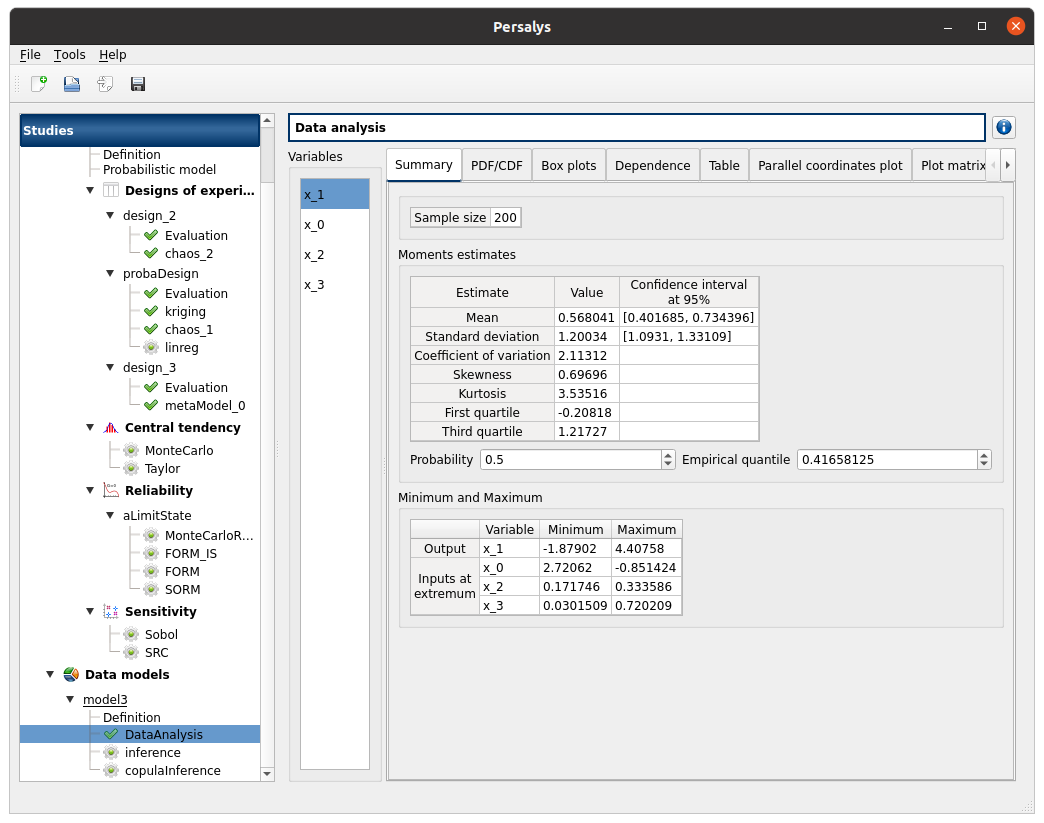The image size is (1044, 823).
Task: Click the blue information icon beside Data analysis
Action: click(1003, 128)
